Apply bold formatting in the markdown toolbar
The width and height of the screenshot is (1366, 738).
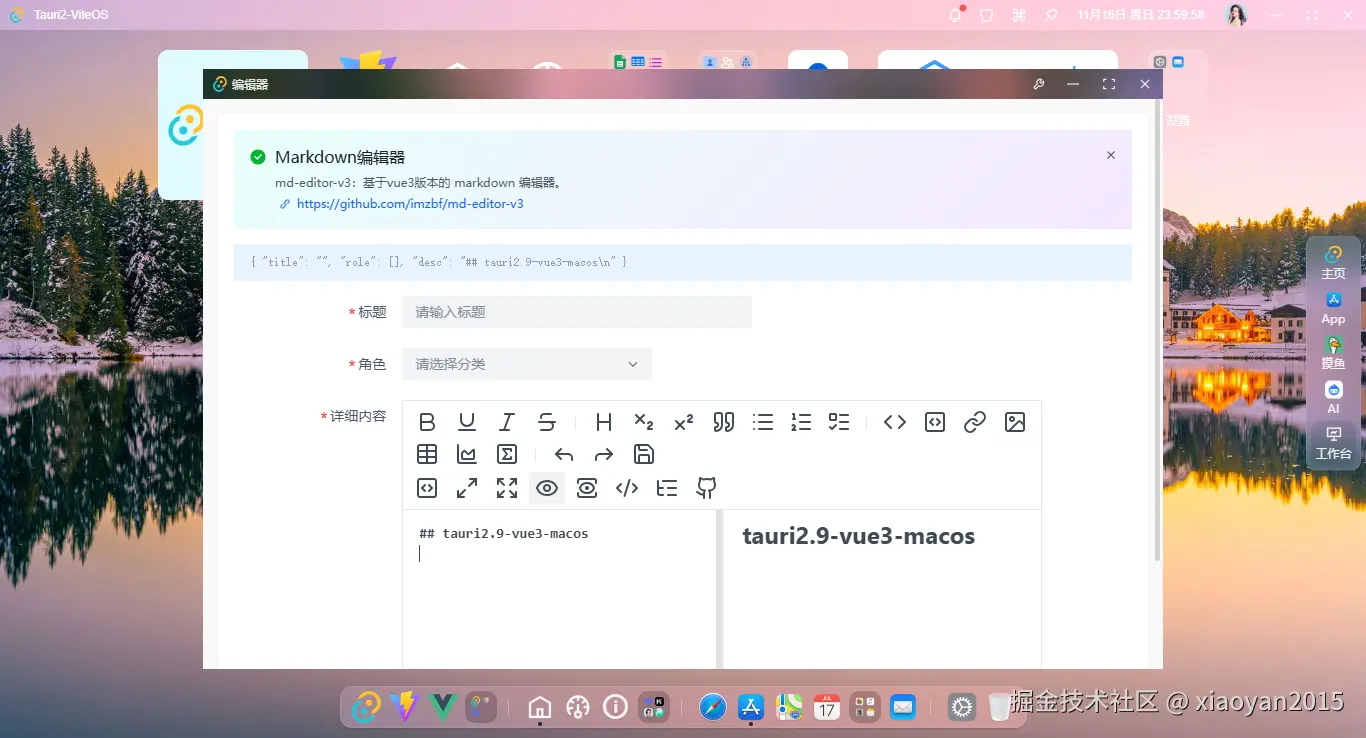tap(427, 421)
